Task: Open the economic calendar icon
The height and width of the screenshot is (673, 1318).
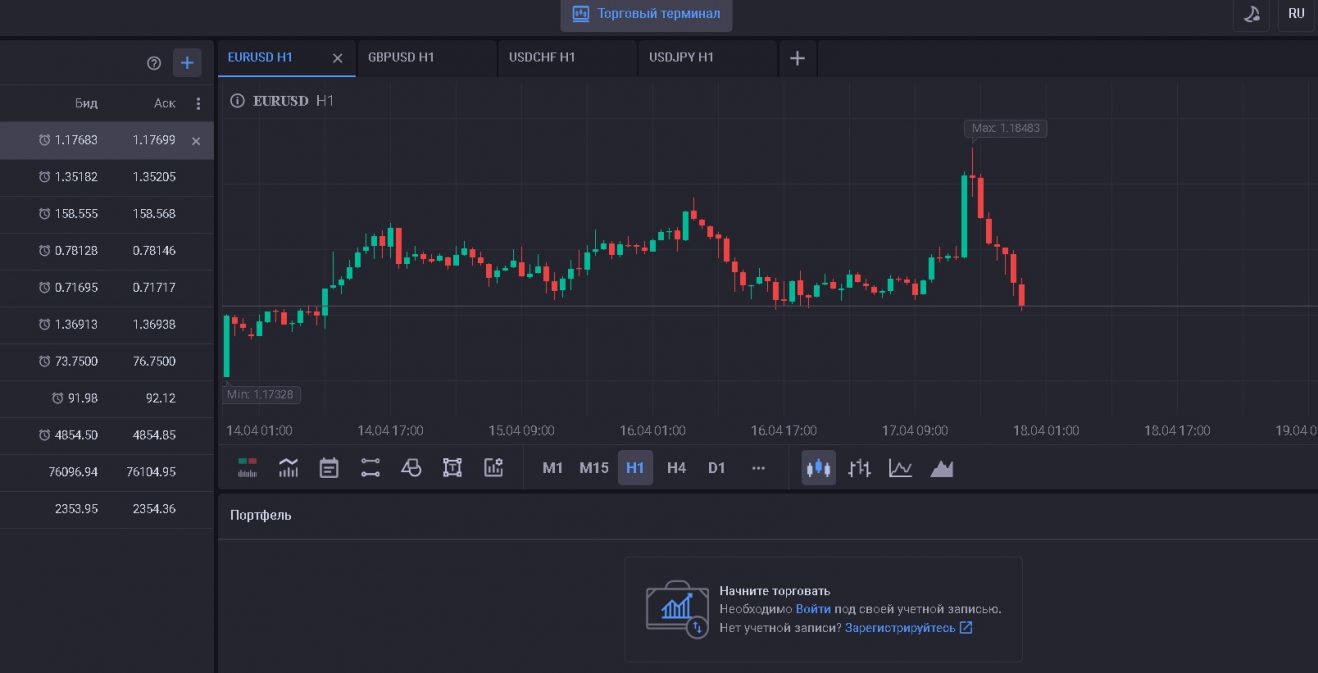Action: pyautogui.click(x=329, y=467)
